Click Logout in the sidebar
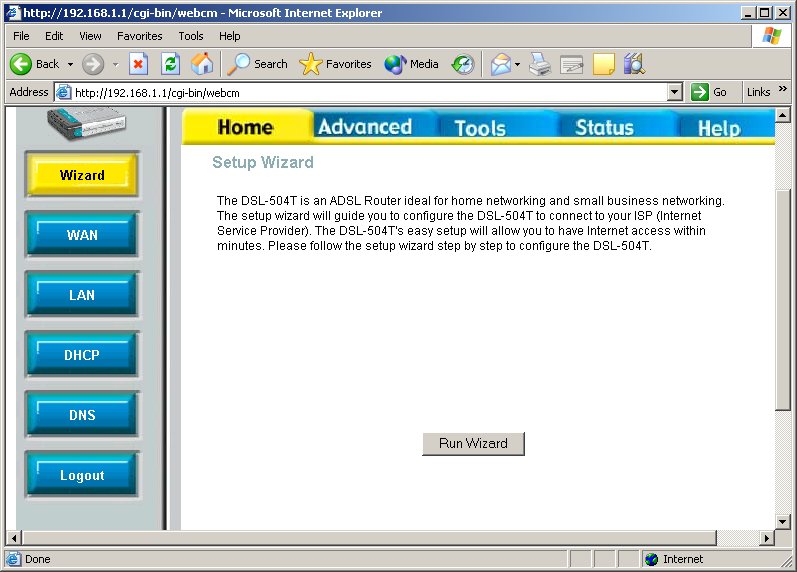 82,476
